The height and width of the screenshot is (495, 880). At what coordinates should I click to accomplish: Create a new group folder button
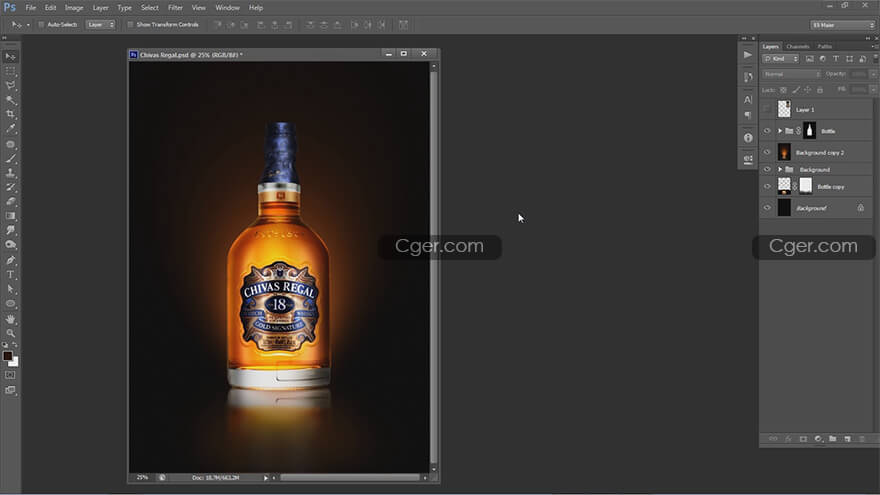[833, 439]
